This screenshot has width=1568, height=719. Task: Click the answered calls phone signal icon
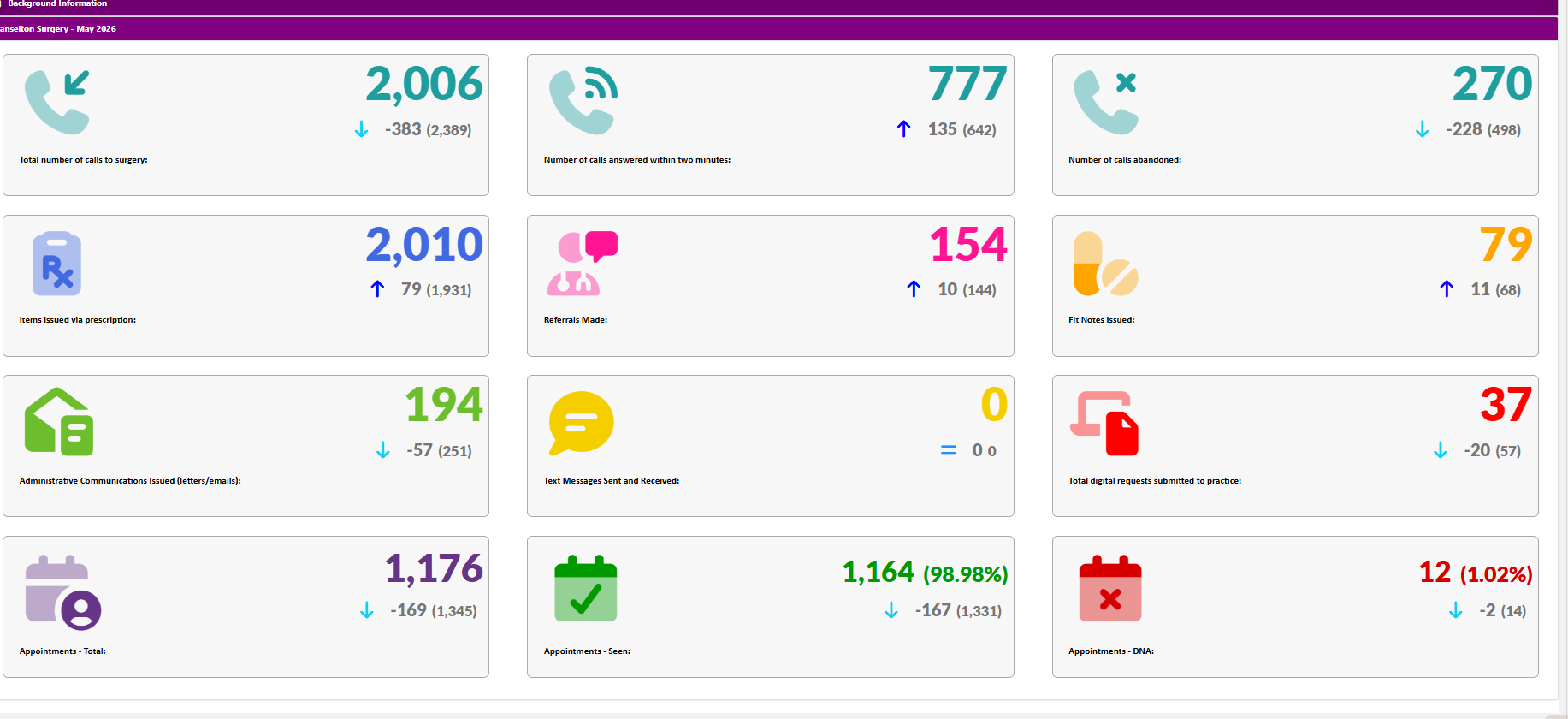pyautogui.click(x=583, y=101)
